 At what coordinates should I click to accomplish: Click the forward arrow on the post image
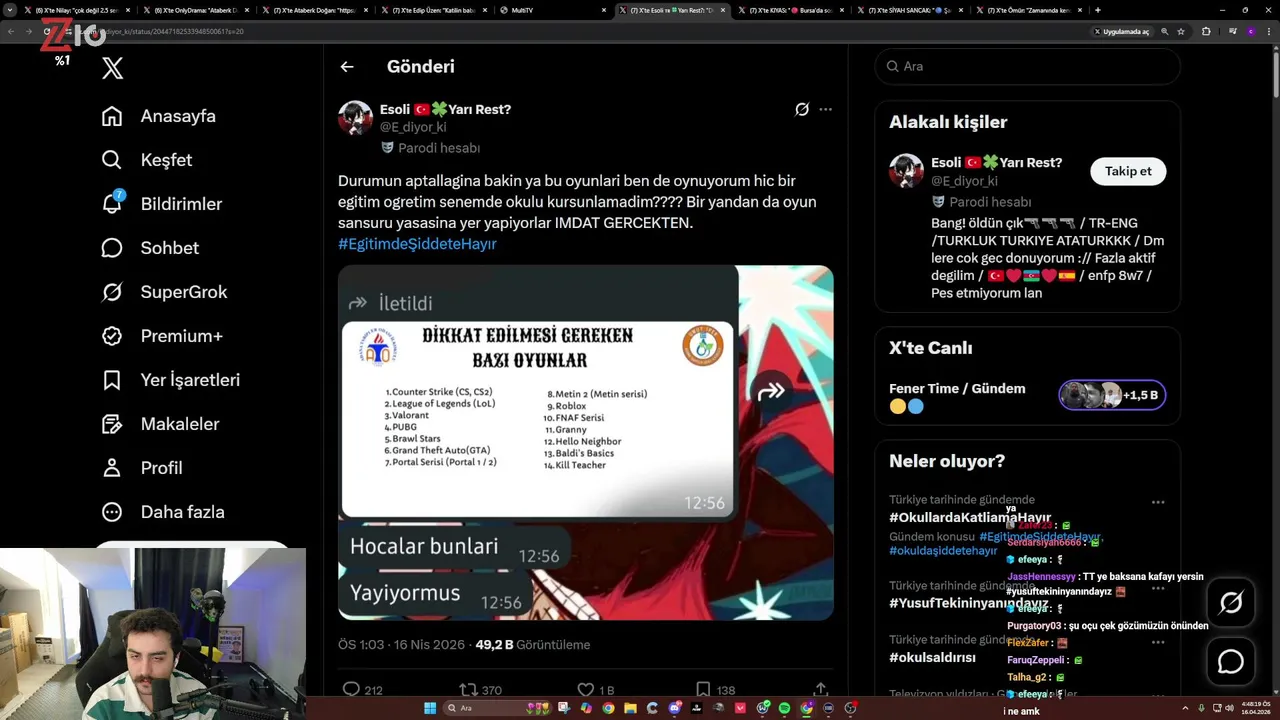point(771,392)
